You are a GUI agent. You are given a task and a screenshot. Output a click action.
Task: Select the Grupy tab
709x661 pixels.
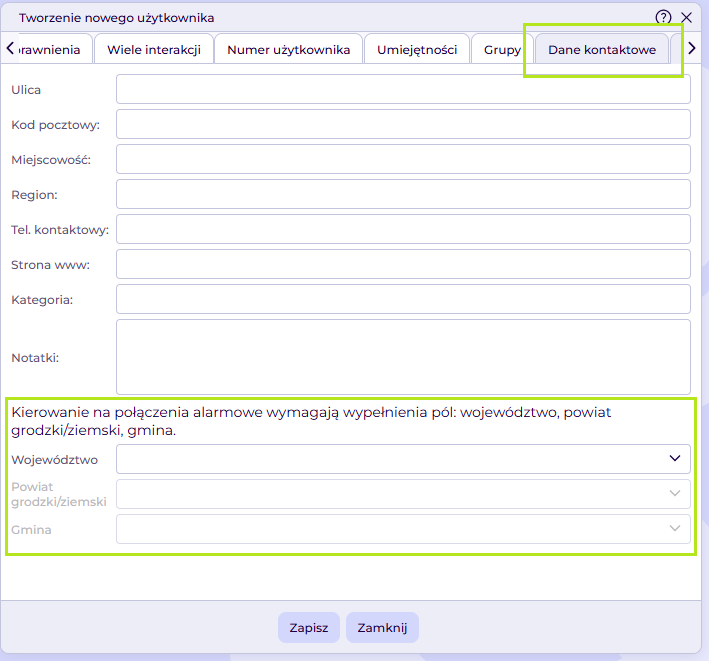tap(502, 49)
